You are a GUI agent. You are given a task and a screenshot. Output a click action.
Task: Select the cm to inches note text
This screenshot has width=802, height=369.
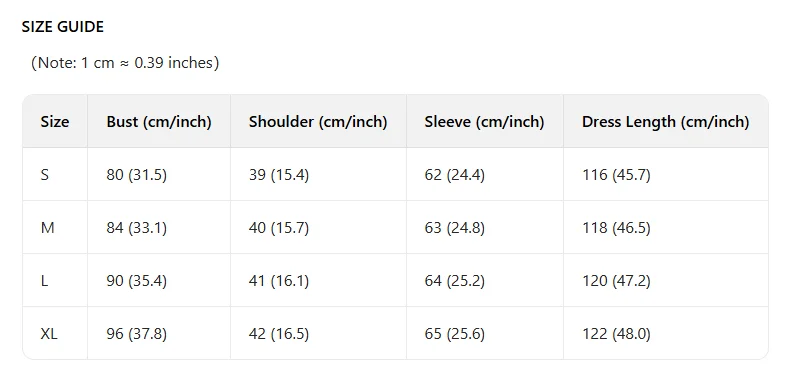(x=125, y=63)
